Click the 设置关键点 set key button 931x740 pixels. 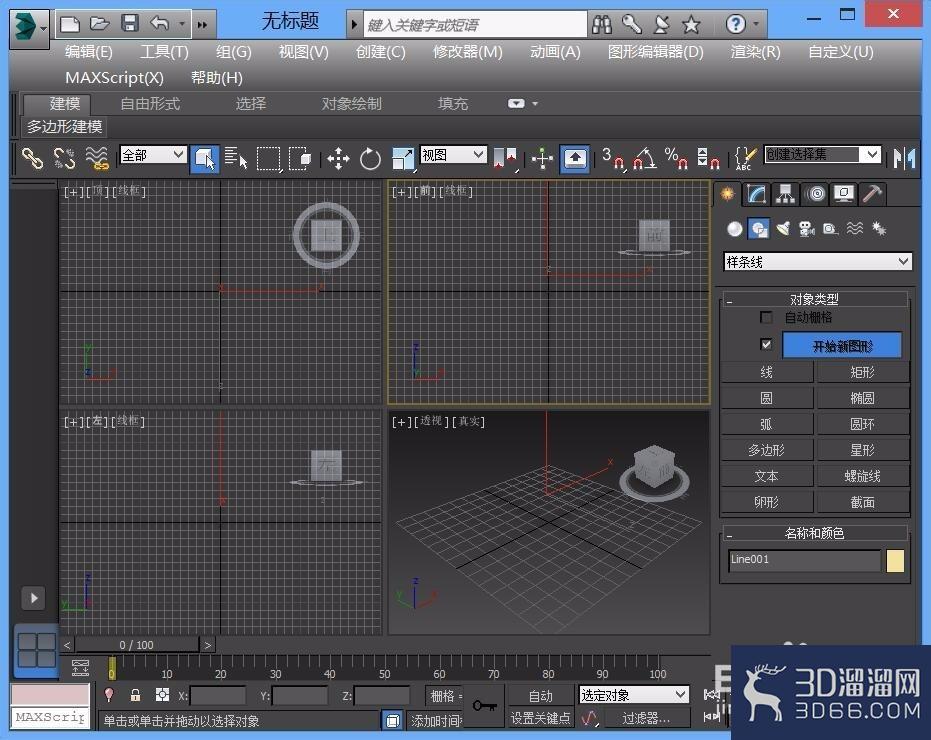click(541, 718)
